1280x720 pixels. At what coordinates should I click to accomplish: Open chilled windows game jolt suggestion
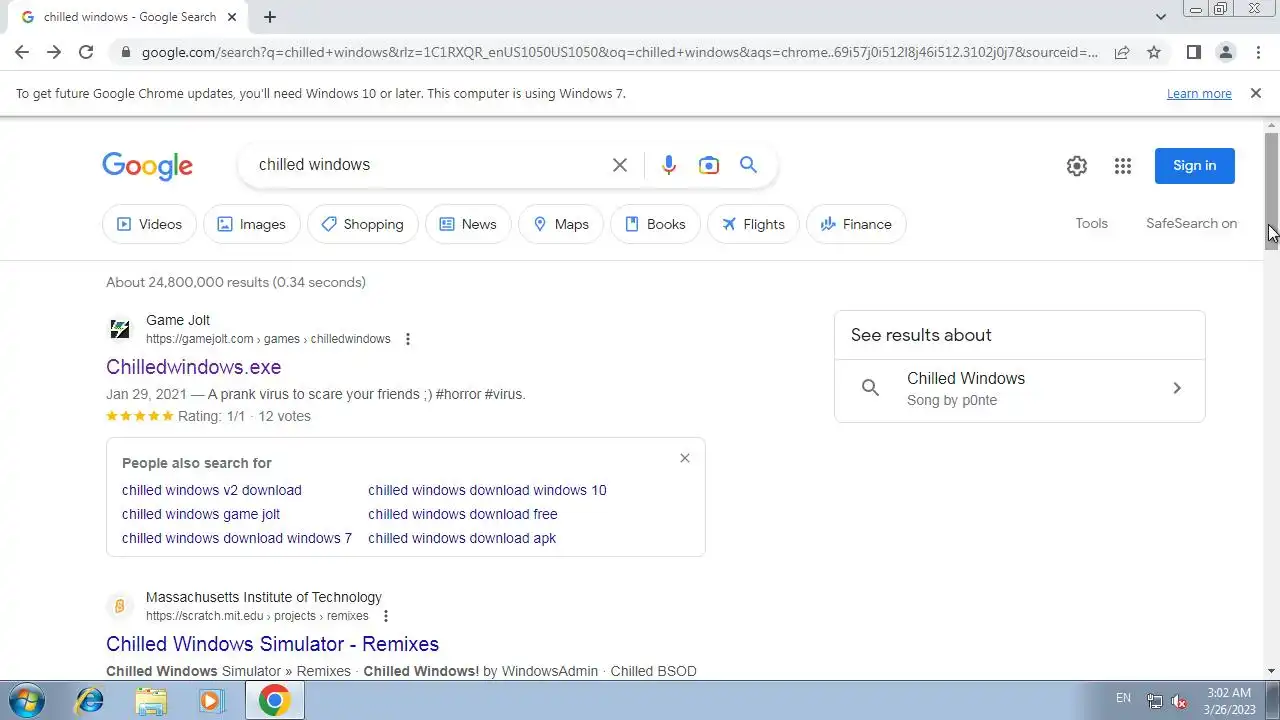click(201, 514)
